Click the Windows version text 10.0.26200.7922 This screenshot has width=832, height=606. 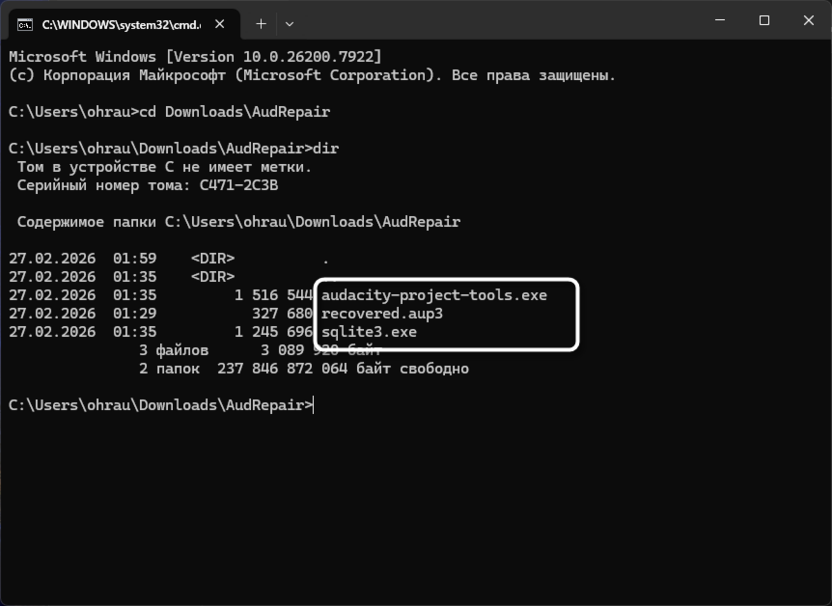tap(308, 57)
